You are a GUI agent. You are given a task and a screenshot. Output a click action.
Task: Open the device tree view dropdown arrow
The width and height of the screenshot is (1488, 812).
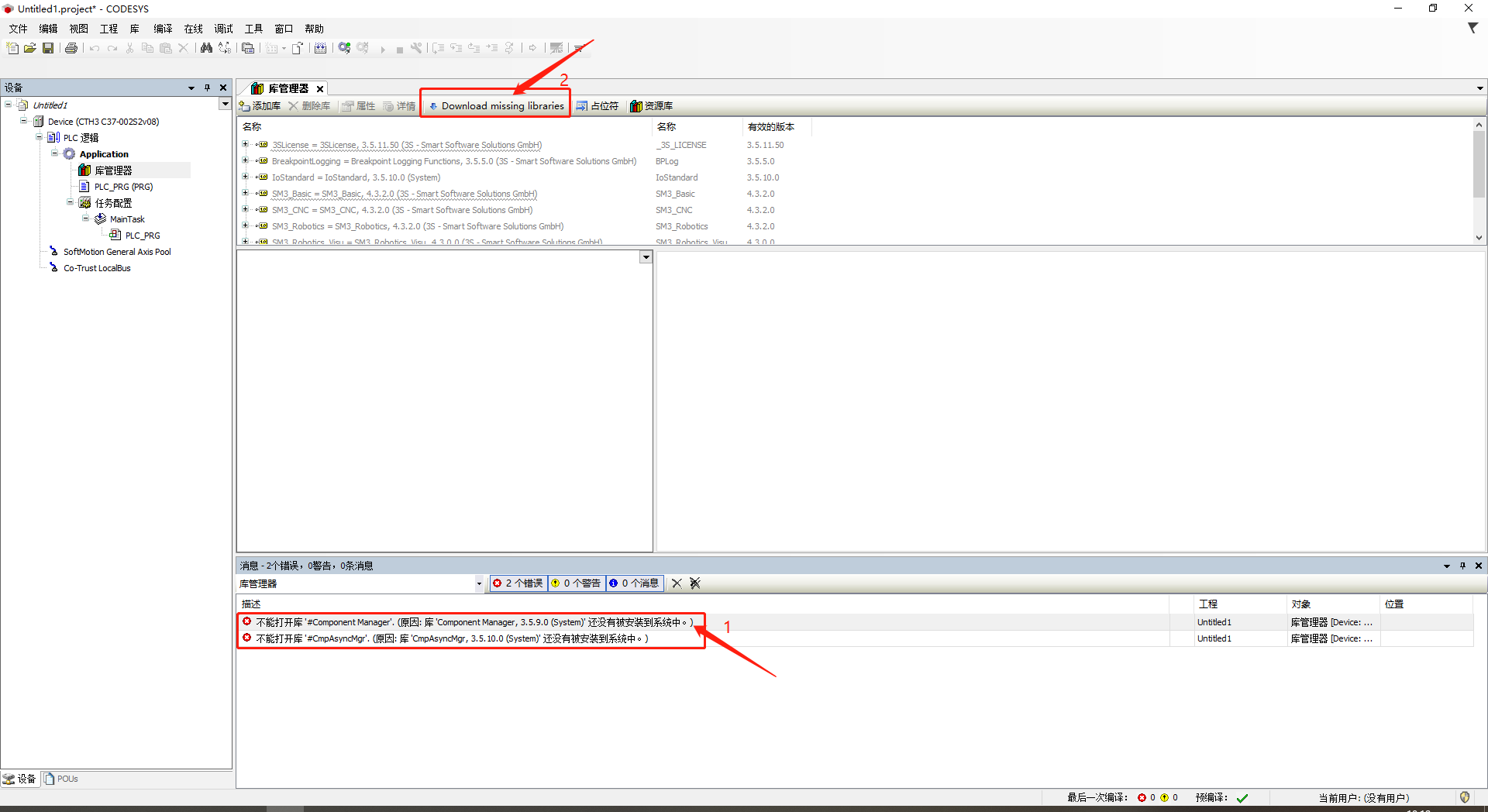click(x=225, y=105)
